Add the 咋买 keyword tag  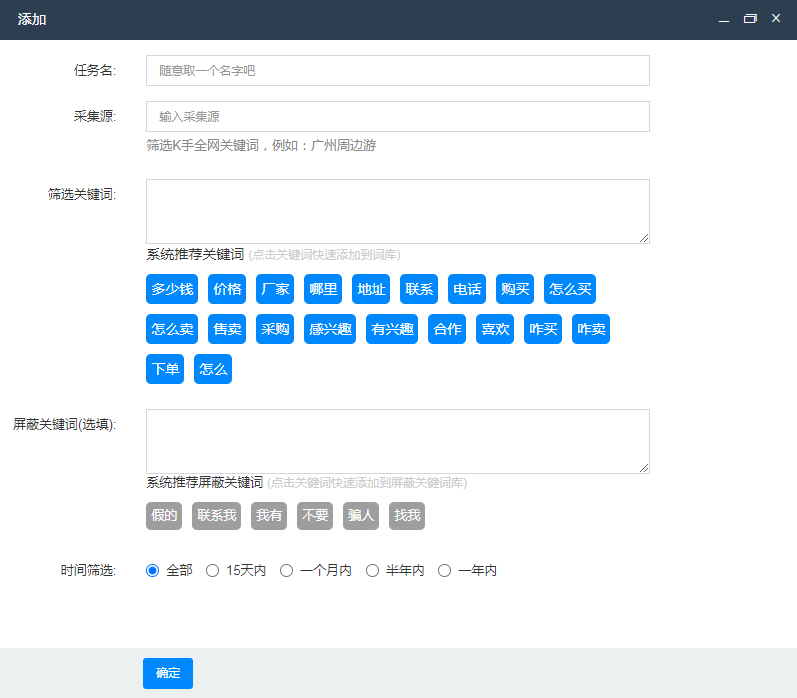[x=543, y=329]
